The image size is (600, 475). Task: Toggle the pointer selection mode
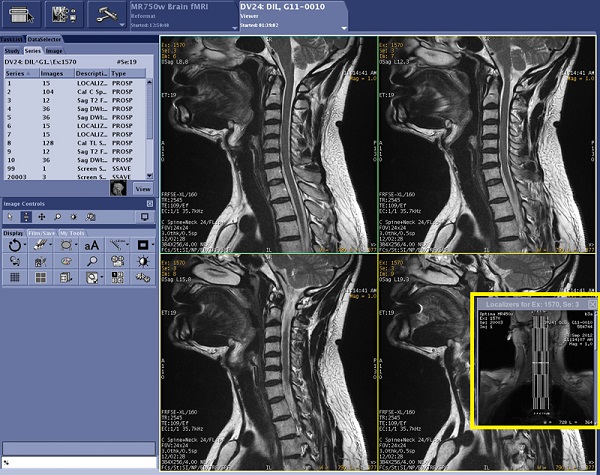click(10, 217)
